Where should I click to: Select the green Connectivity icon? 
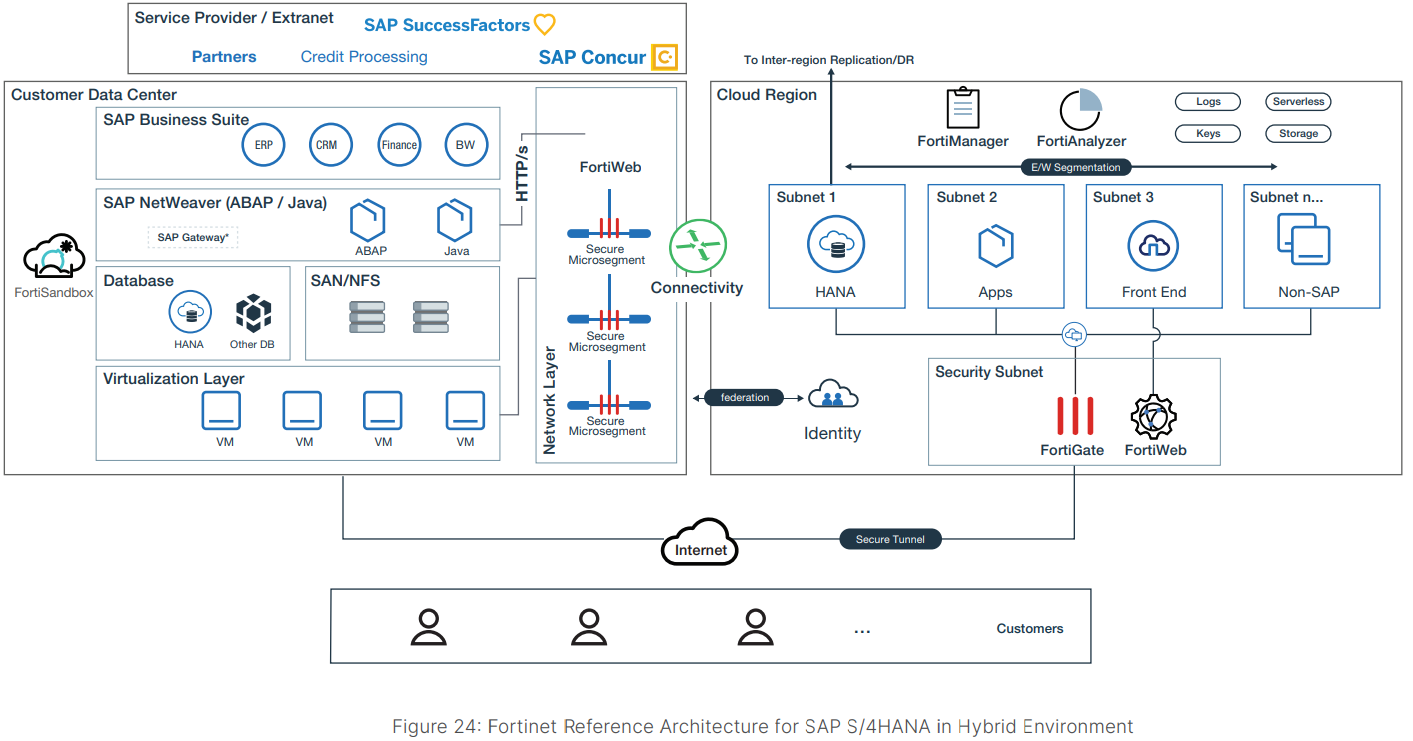[x=697, y=243]
